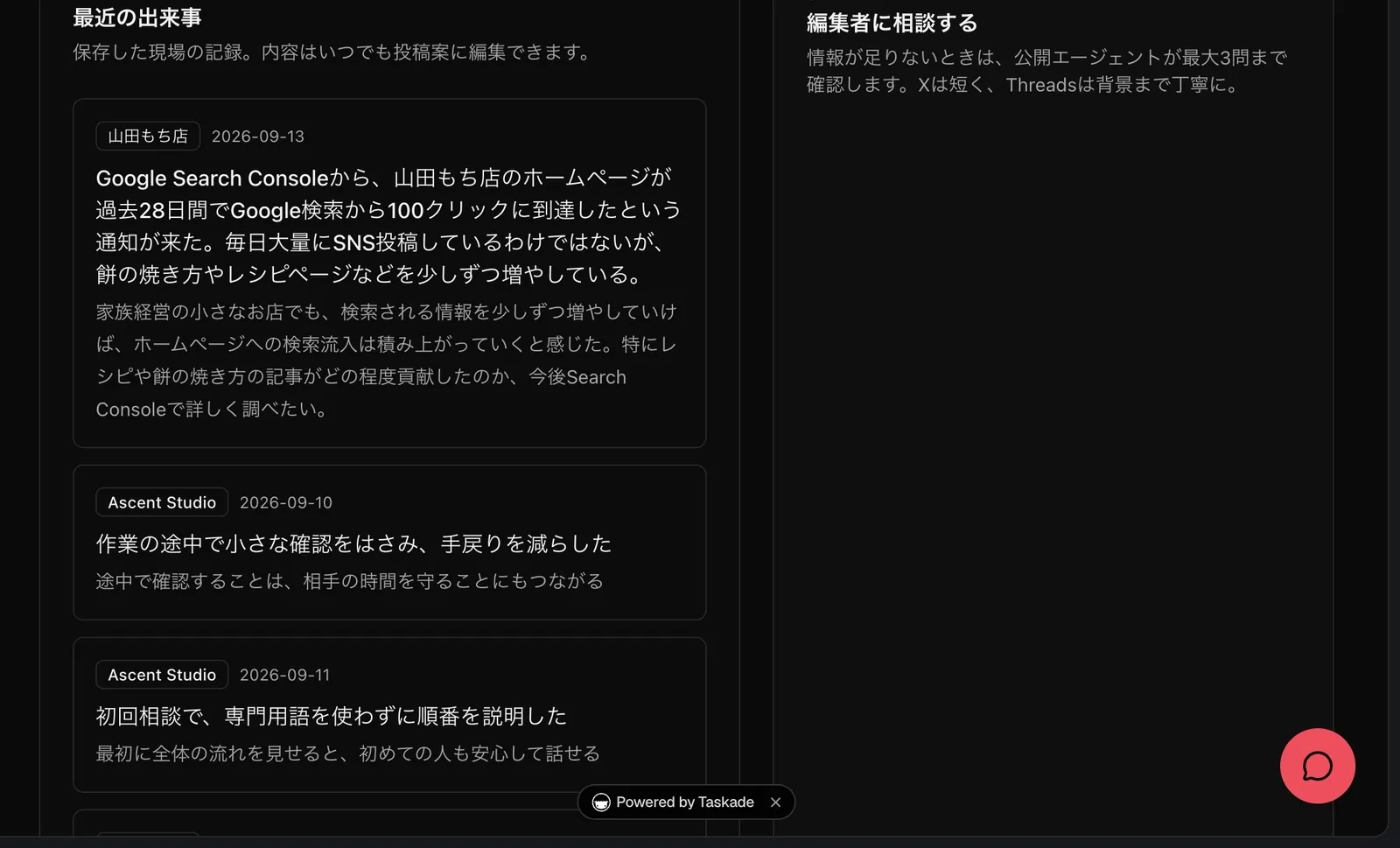This screenshot has height=848, width=1400.
Task: Click the Taskade logo icon
Action: (601, 802)
